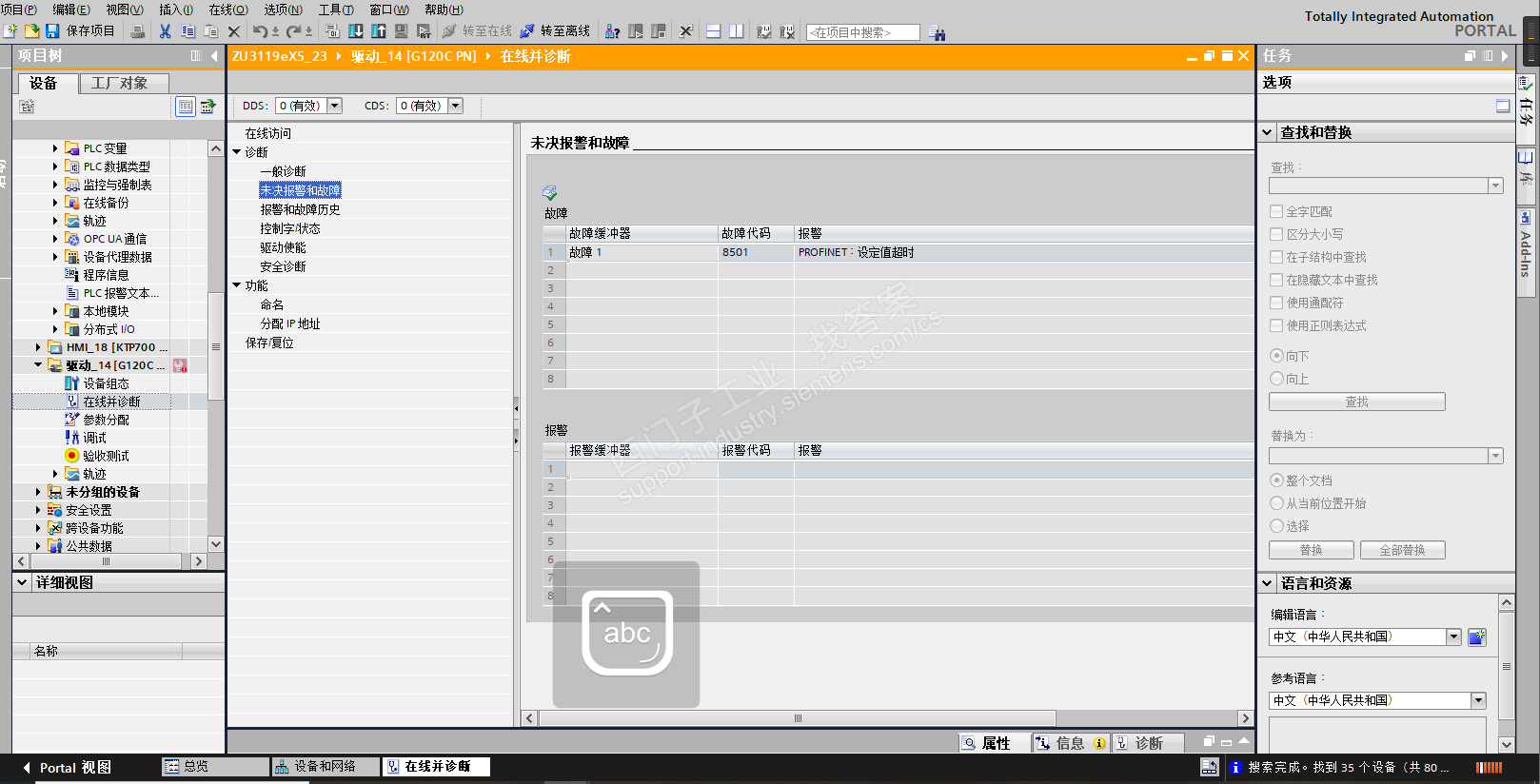Collapse the 驱动_14 device node

click(x=38, y=365)
